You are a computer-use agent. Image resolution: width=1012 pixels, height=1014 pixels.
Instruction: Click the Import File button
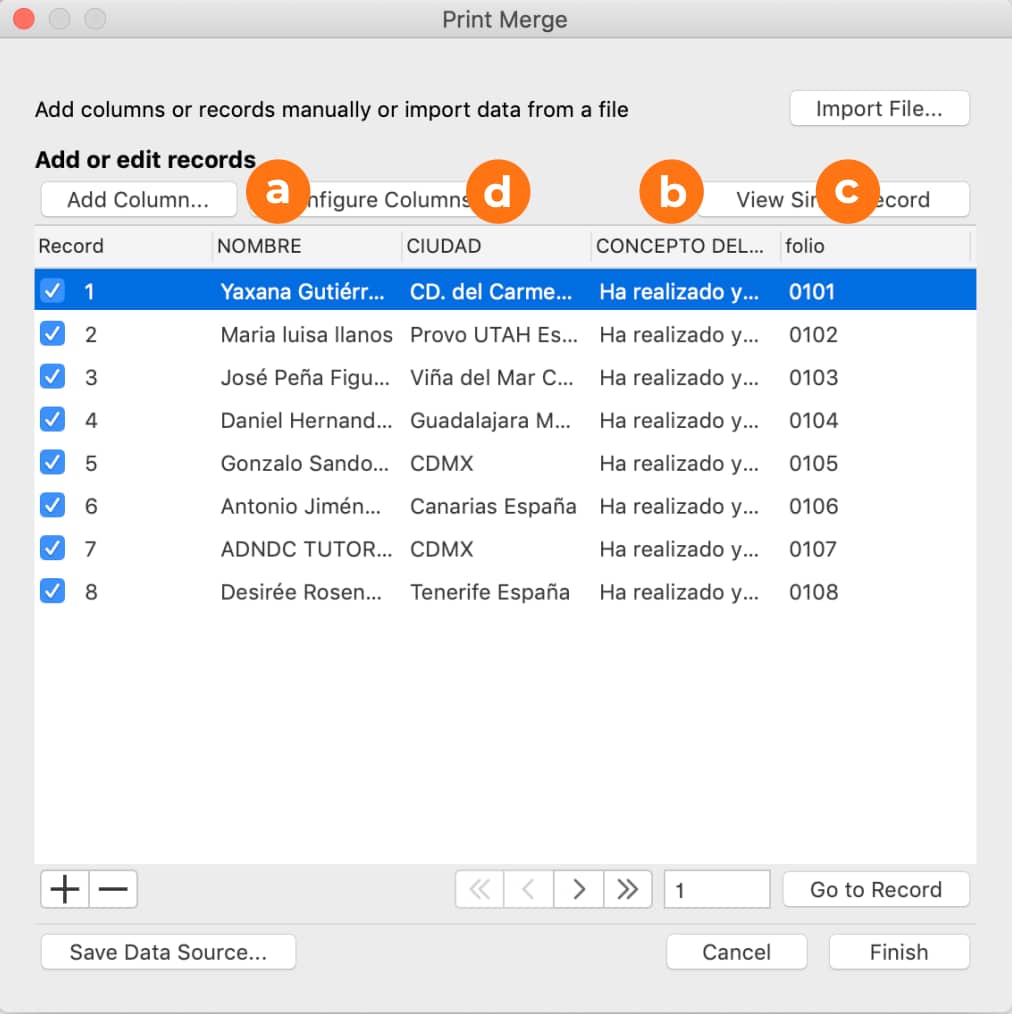[x=879, y=109]
